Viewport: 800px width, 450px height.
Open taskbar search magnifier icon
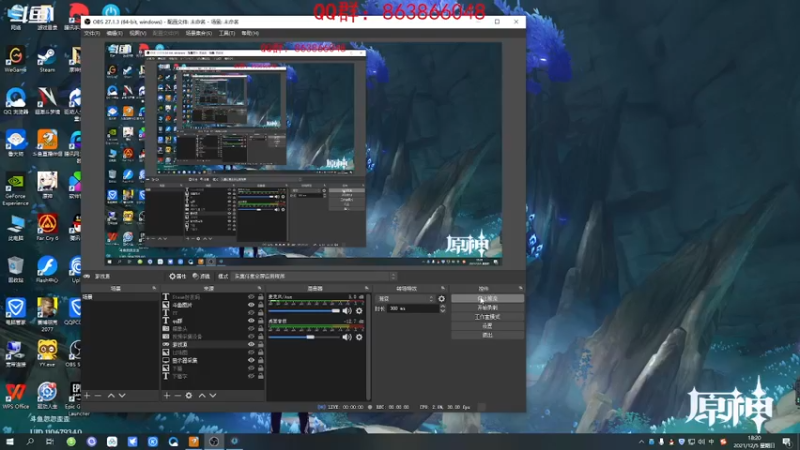(x=30, y=441)
